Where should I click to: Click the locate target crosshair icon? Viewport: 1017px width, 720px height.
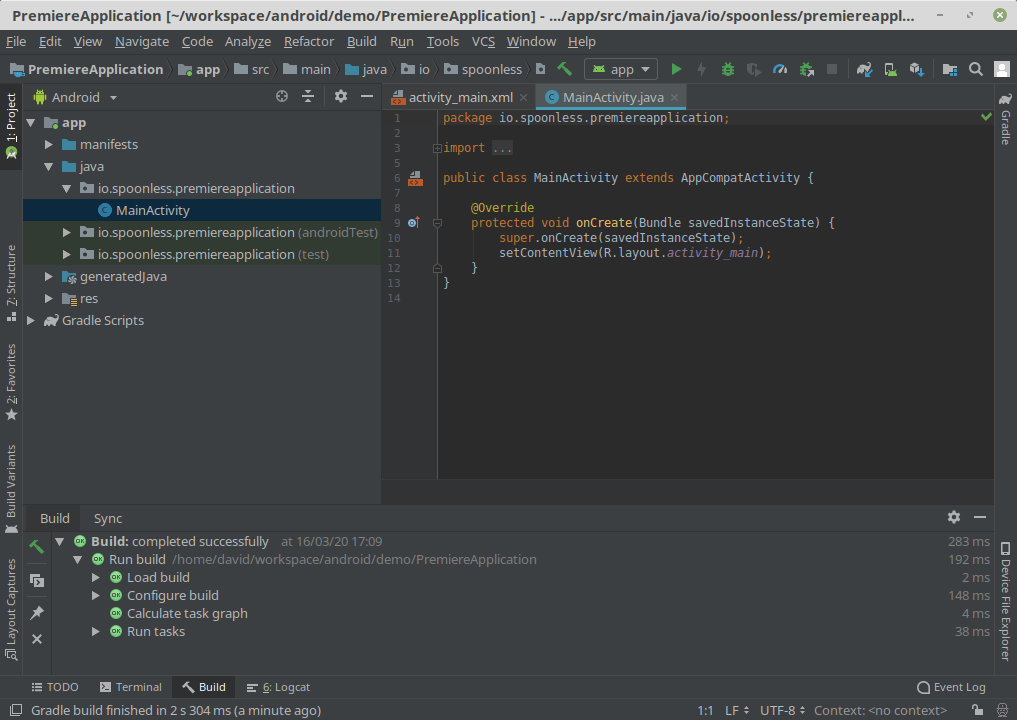click(x=281, y=97)
